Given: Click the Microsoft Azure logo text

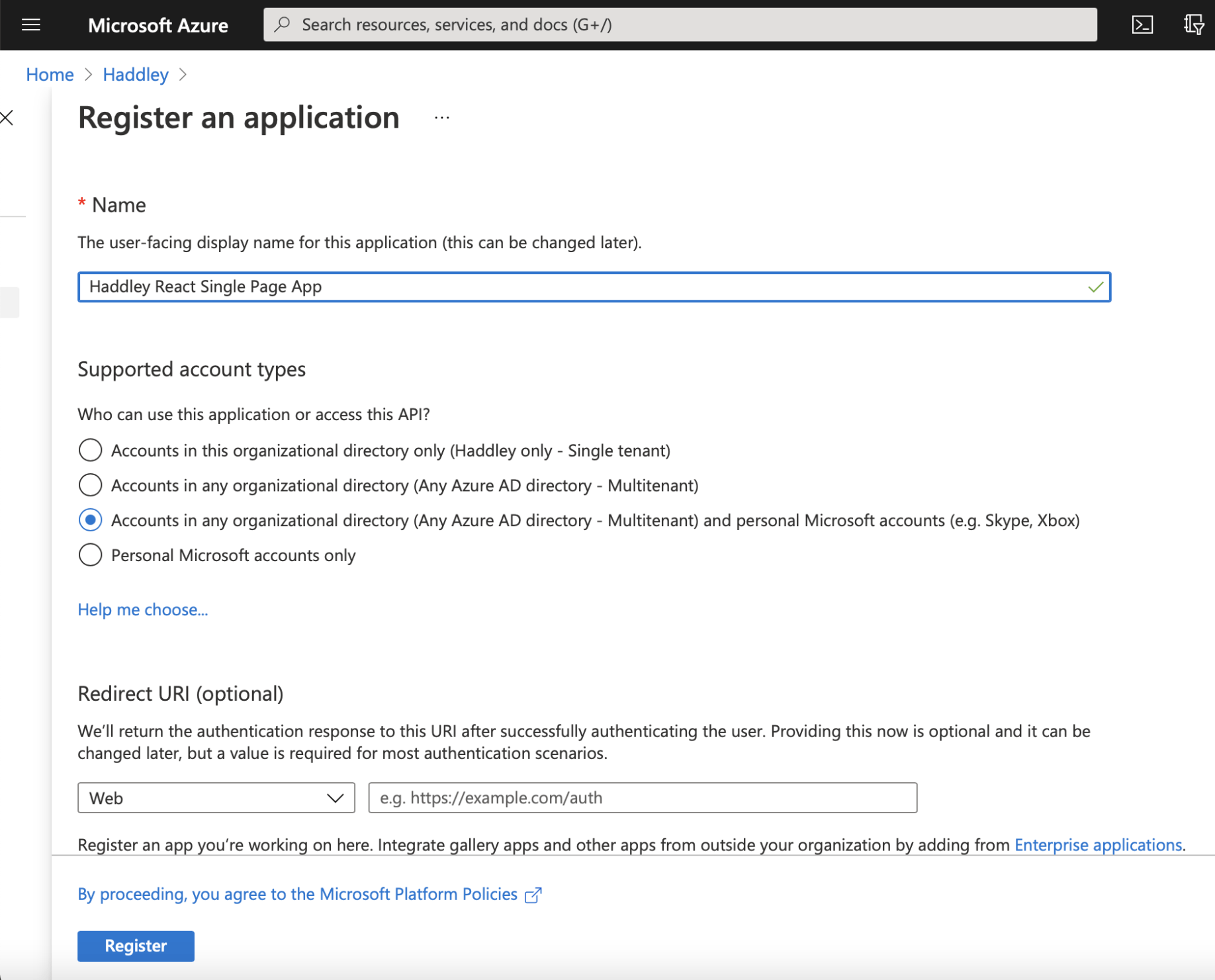Looking at the screenshot, I should pyautogui.click(x=158, y=25).
